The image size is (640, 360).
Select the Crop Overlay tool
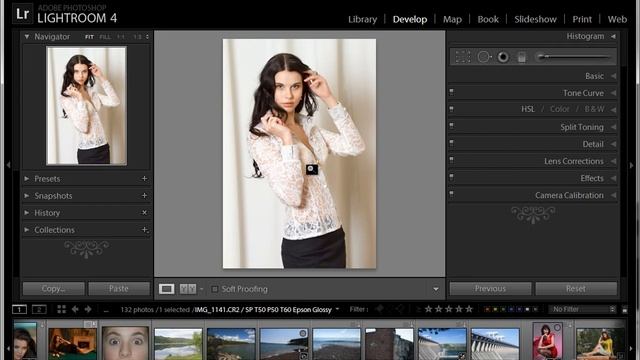[x=462, y=57]
